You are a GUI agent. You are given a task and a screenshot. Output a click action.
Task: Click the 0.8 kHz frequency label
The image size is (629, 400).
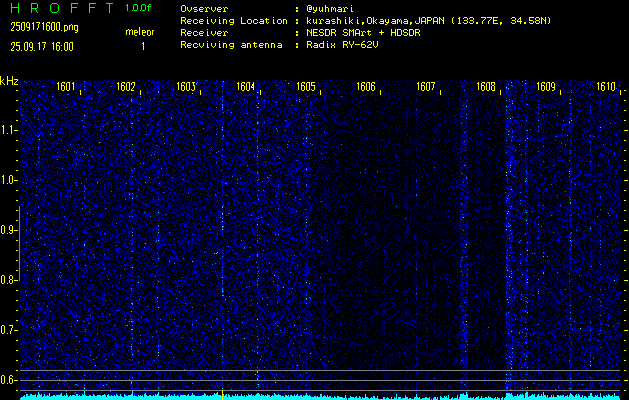[x=8, y=280]
